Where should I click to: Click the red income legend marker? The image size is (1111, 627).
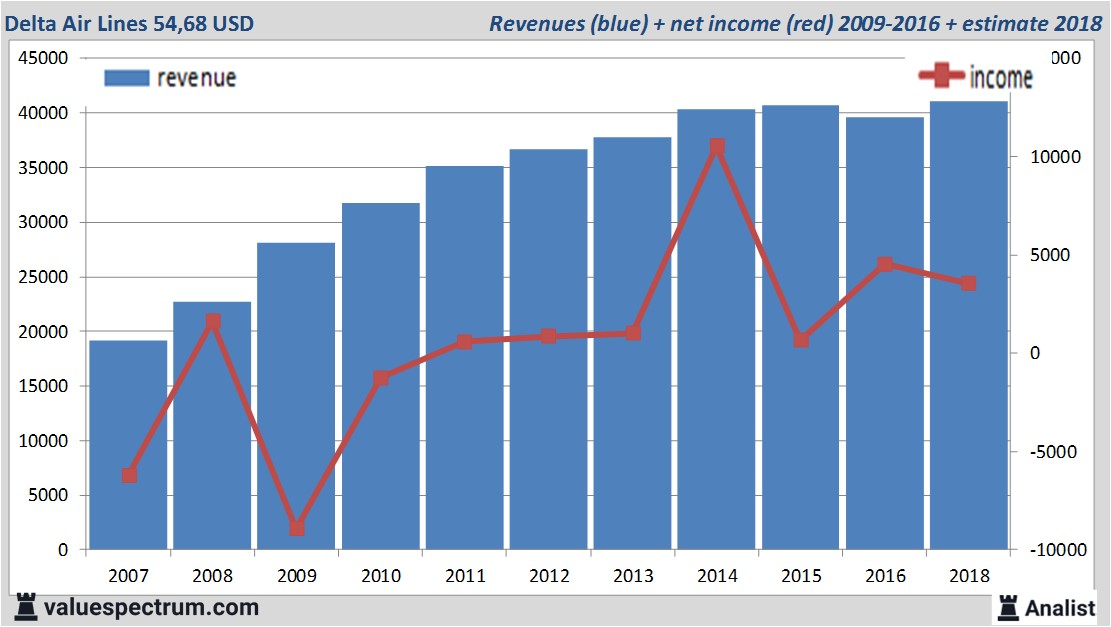click(941, 75)
